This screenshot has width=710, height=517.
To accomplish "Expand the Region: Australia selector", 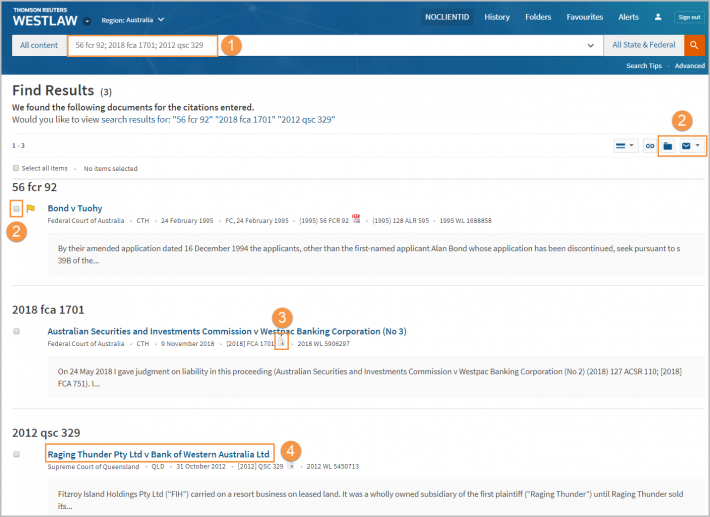I will click(133, 20).
